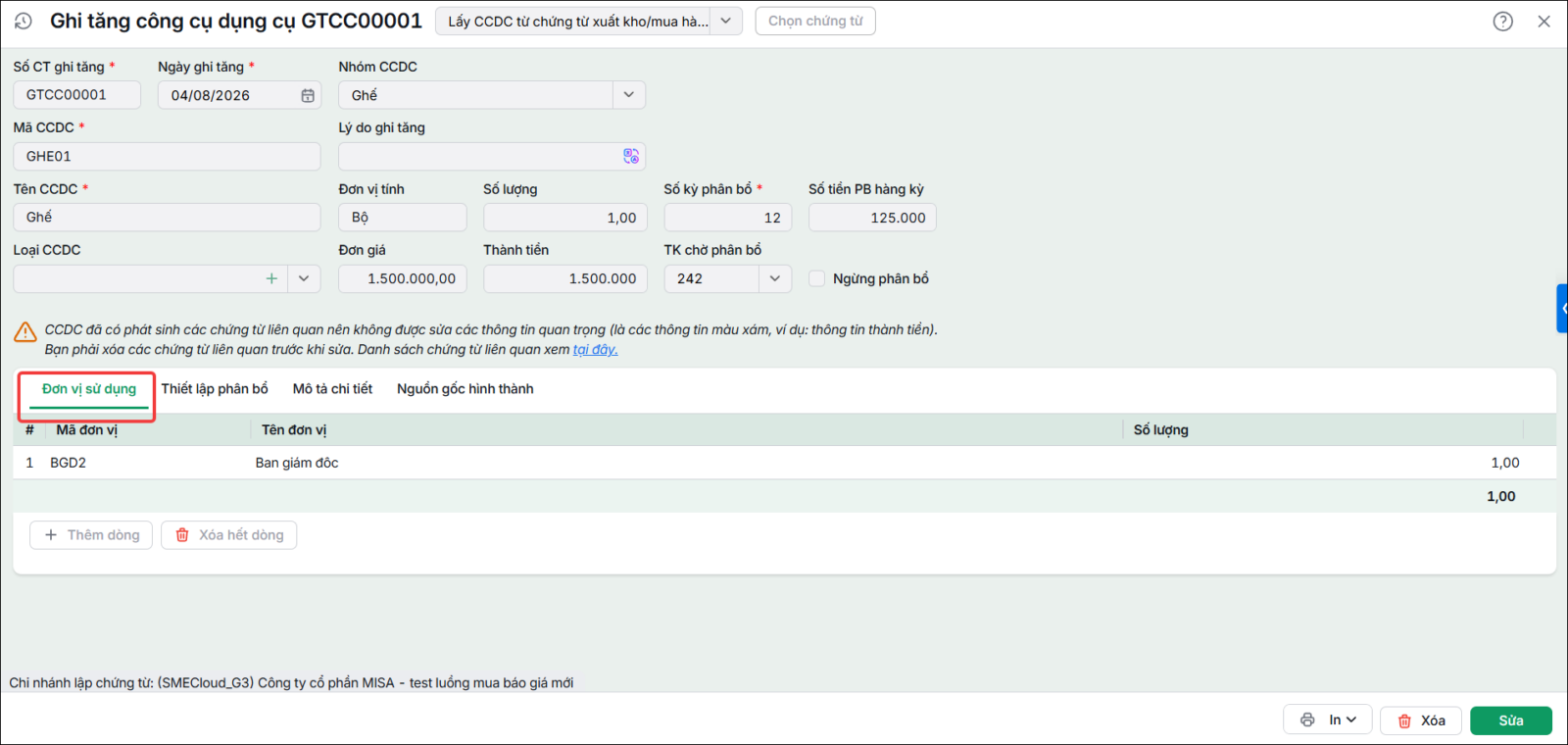Click the In print button
This screenshot has width=1568, height=745.
pos(1327,720)
